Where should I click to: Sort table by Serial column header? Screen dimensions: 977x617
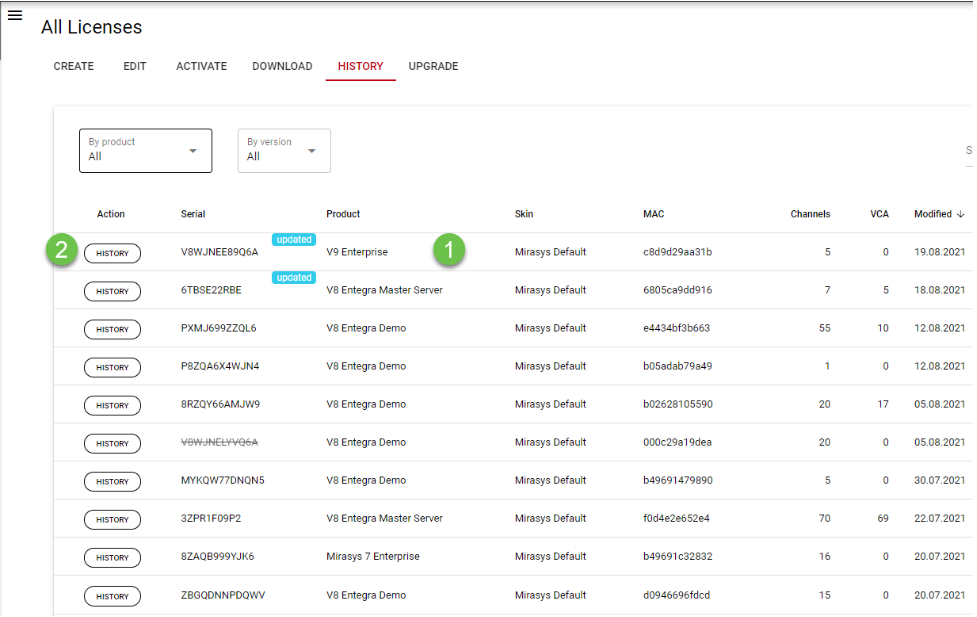pos(193,214)
